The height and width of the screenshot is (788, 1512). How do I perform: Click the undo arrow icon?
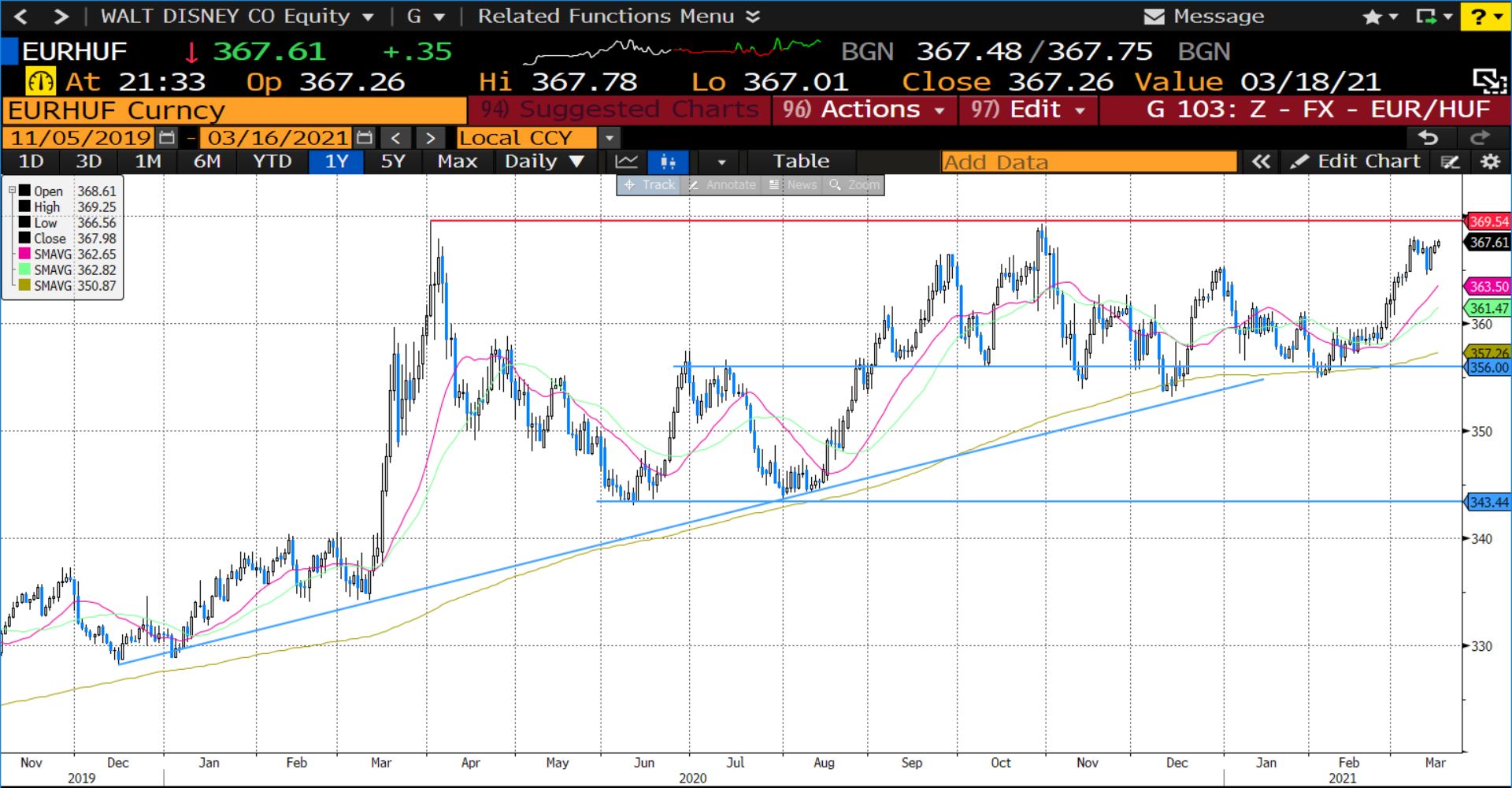click(1428, 138)
